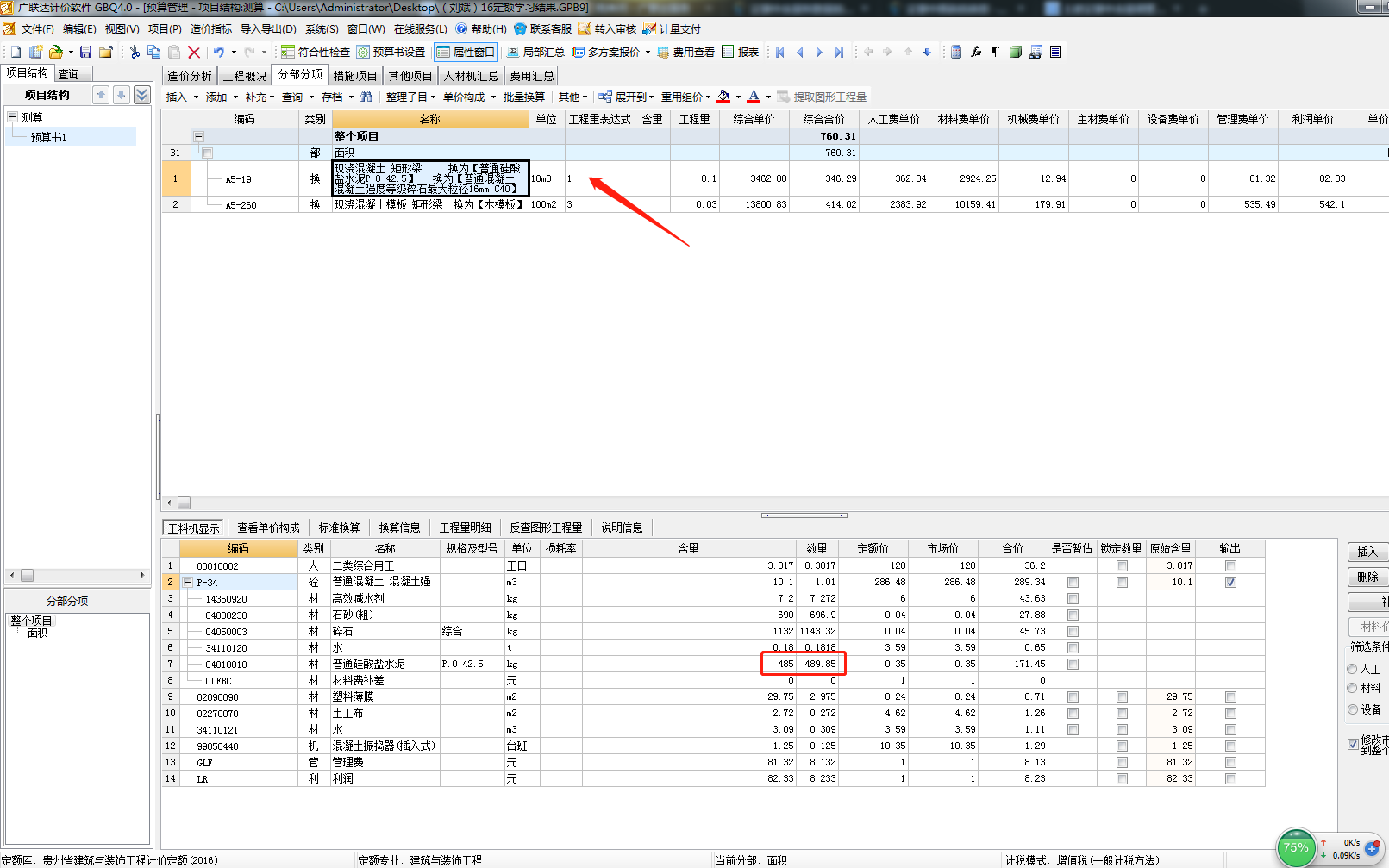Screen dimensions: 1389x868
Task: Switch to the 人材机汇总 tab
Action: 471,76
